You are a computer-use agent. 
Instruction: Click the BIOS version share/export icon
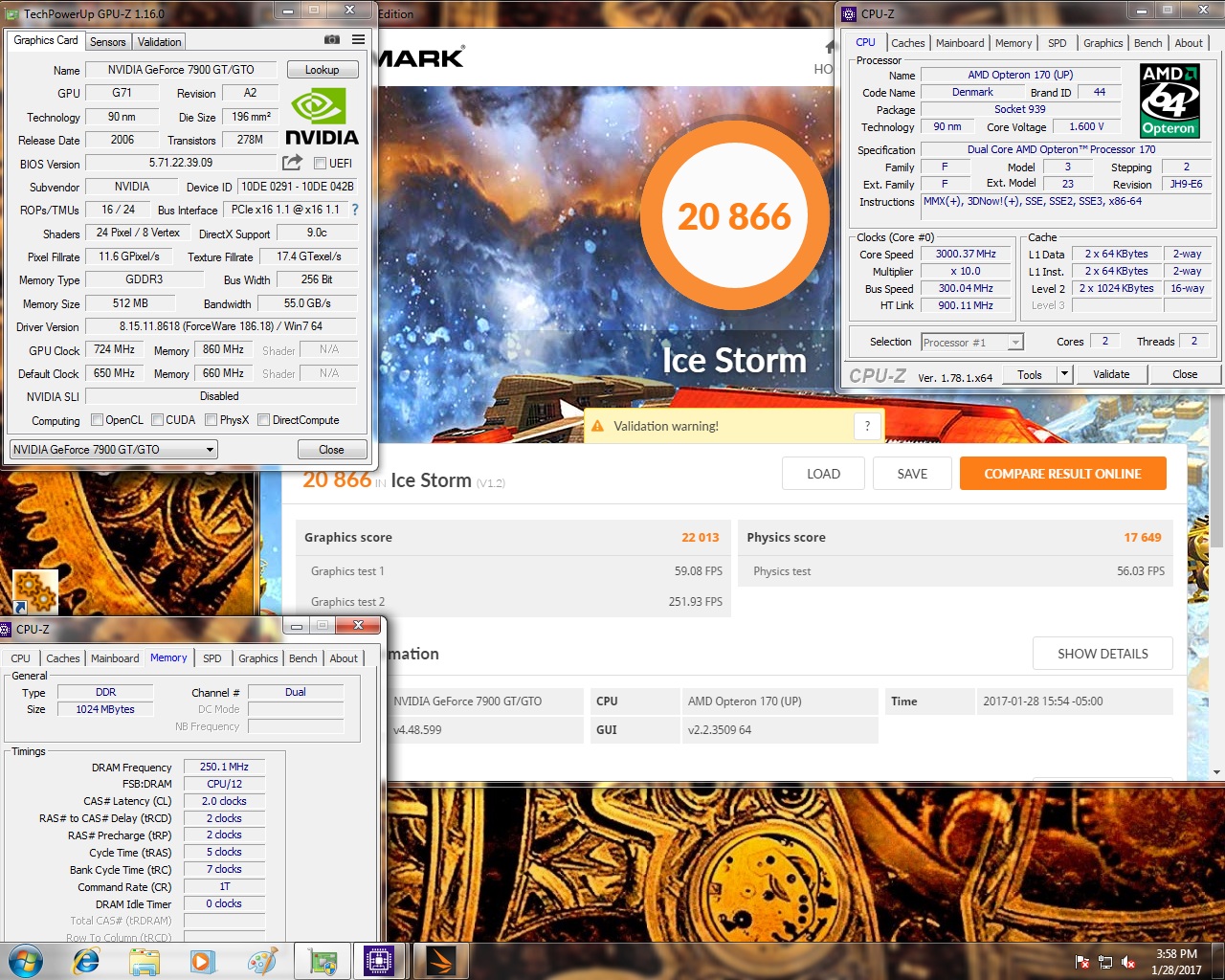[292, 163]
